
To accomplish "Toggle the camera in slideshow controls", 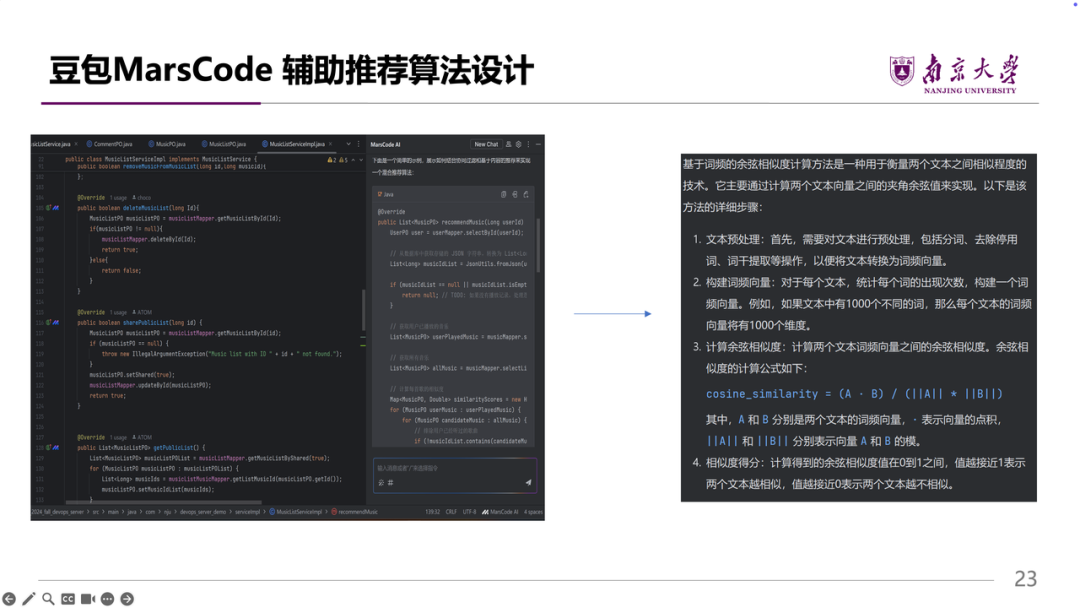I will (87, 599).
